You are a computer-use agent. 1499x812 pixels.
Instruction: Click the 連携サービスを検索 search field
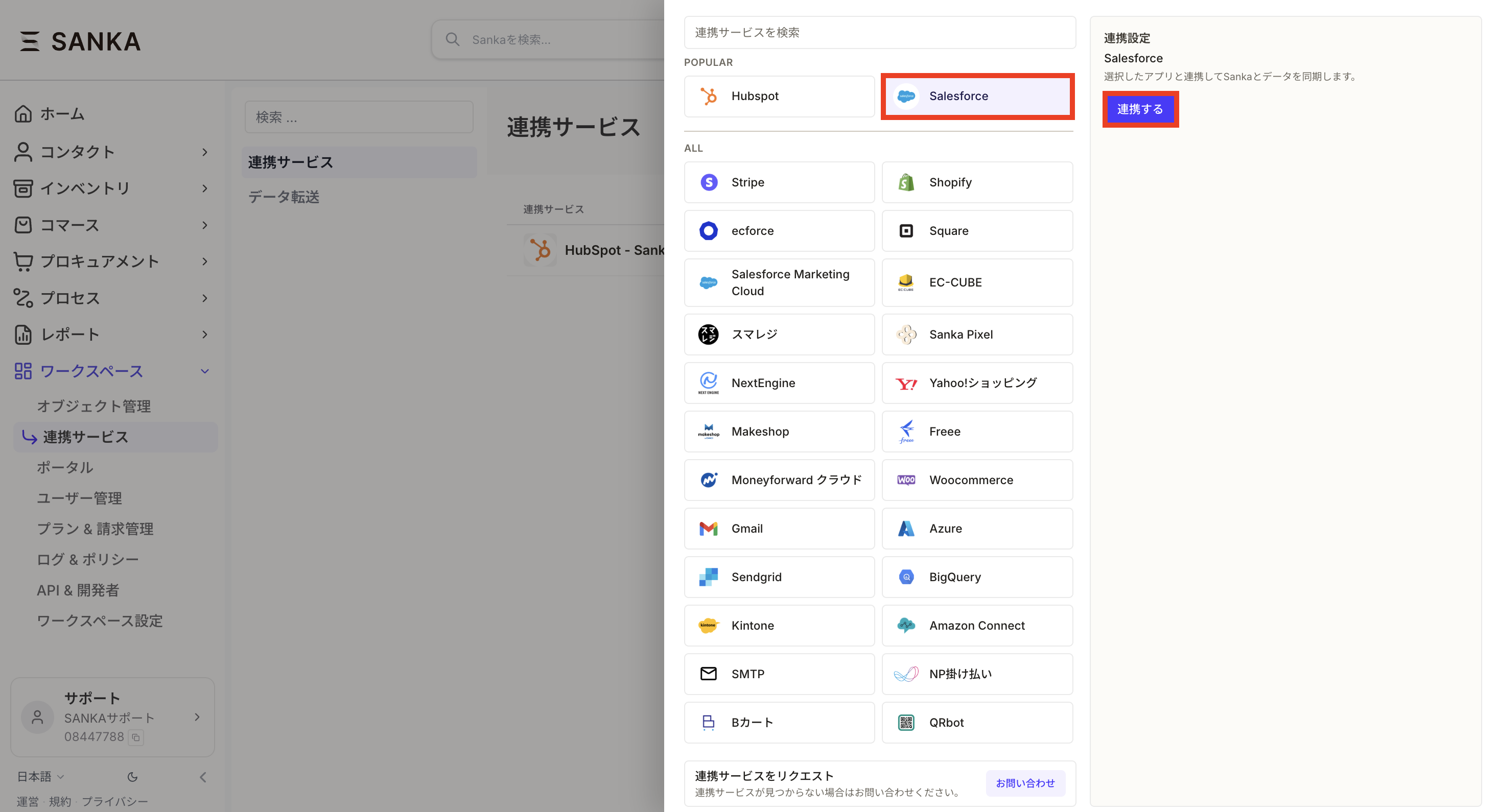(x=879, y=33)
